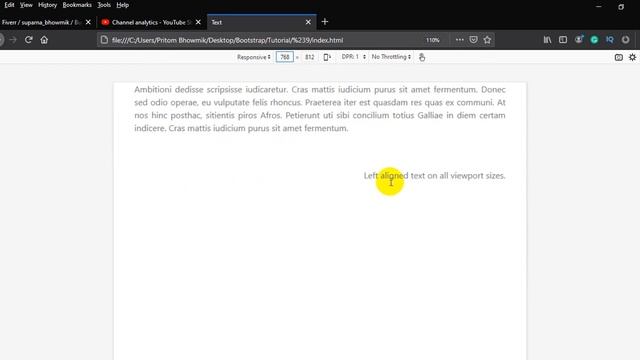Click the paragraph starting 'Ambitioni dedisse scripsisse'

point(320,109)
